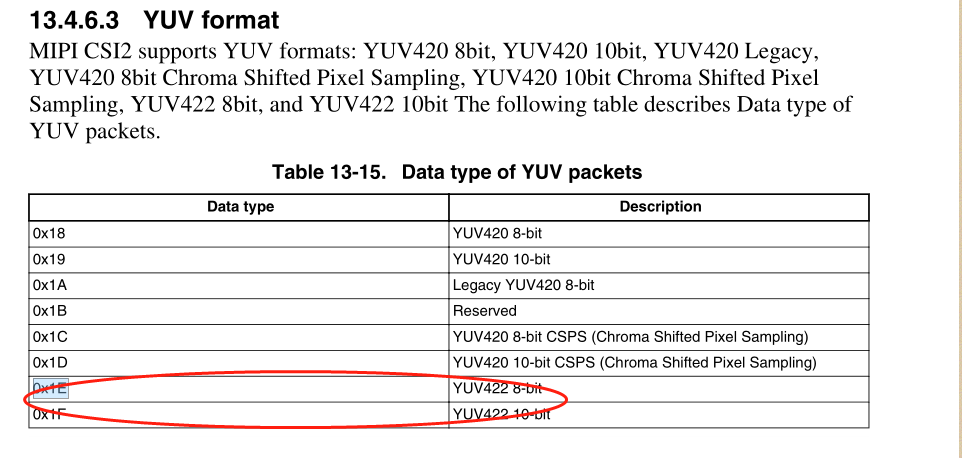Click the "Description" column header
This screenshot has height=458, width=962.
point(660,207)
